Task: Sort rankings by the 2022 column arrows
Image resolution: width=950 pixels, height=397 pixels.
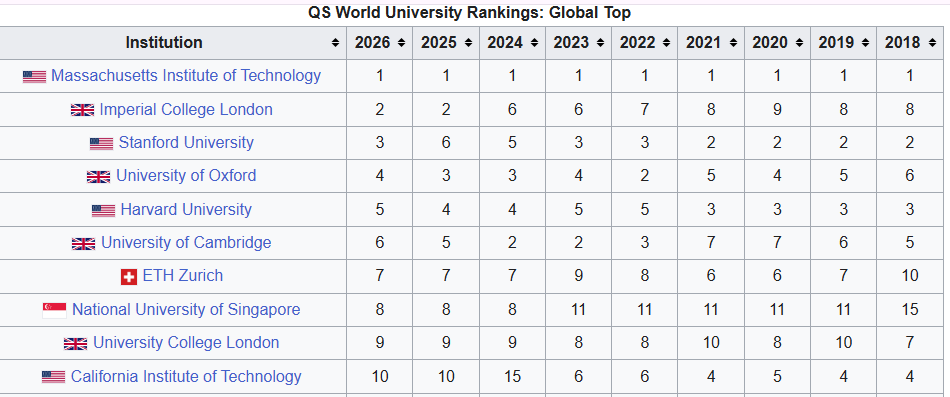Action: click(666, 43)
